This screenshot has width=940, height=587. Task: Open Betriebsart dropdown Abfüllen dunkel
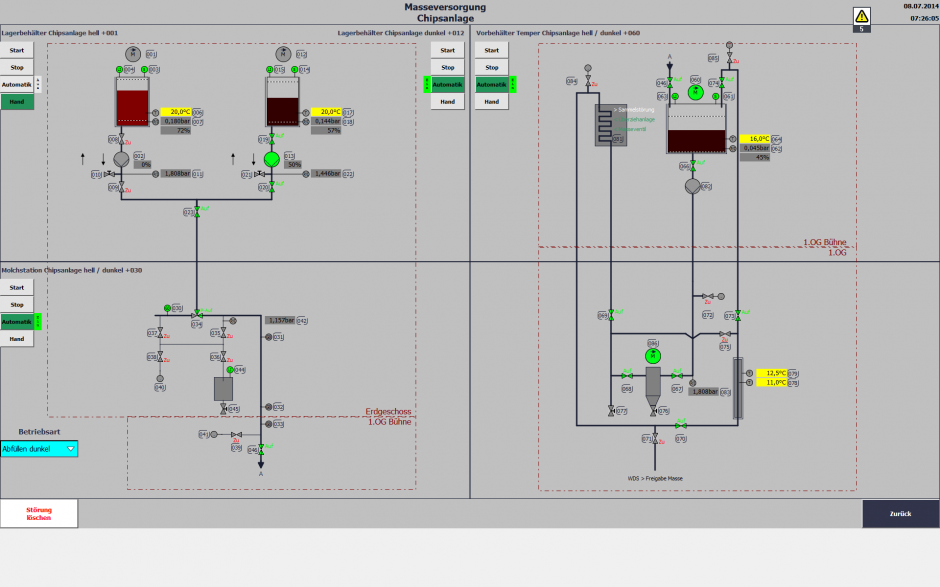(39, 448)
